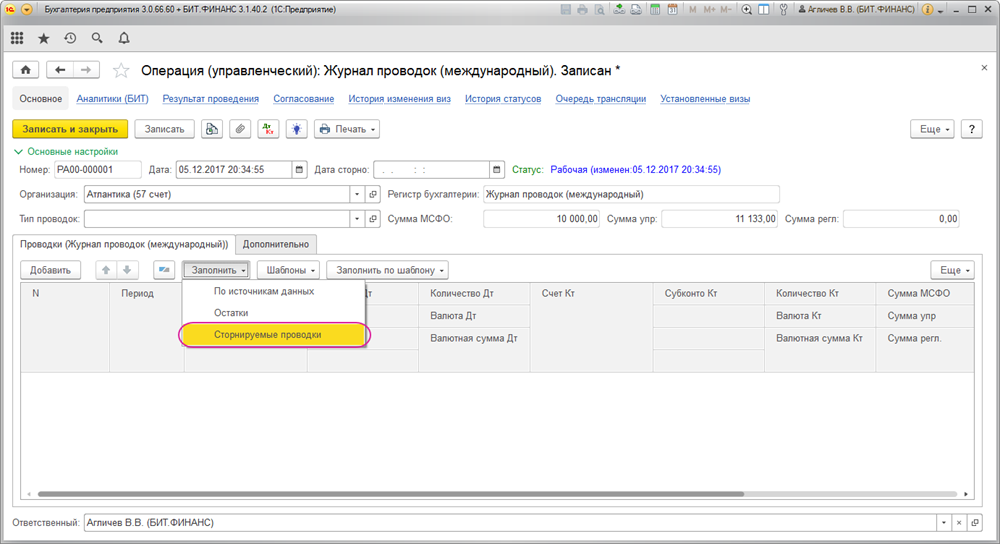Switch to the Дополнительно tab
Screen dimensions: 1000x544
276,244
